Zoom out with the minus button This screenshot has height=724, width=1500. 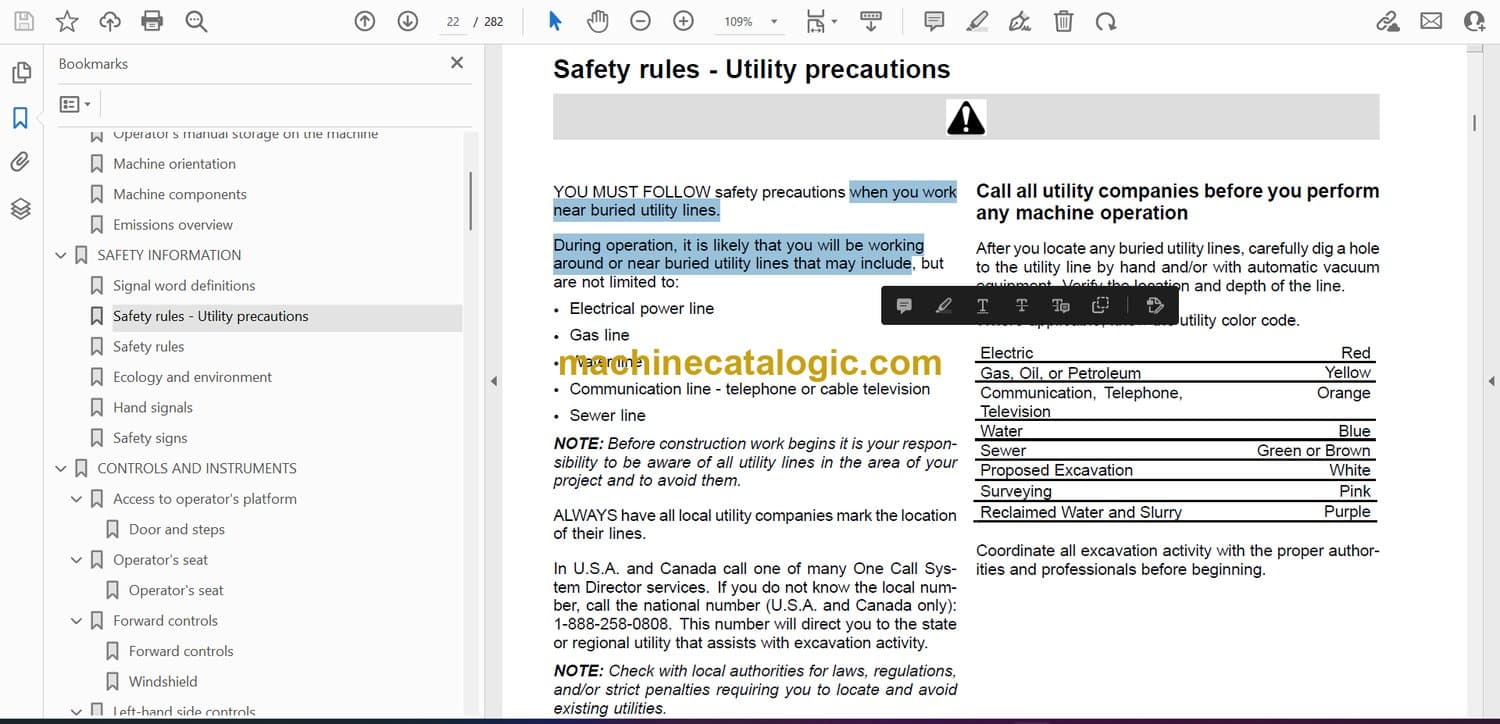(x=640, y=21)
